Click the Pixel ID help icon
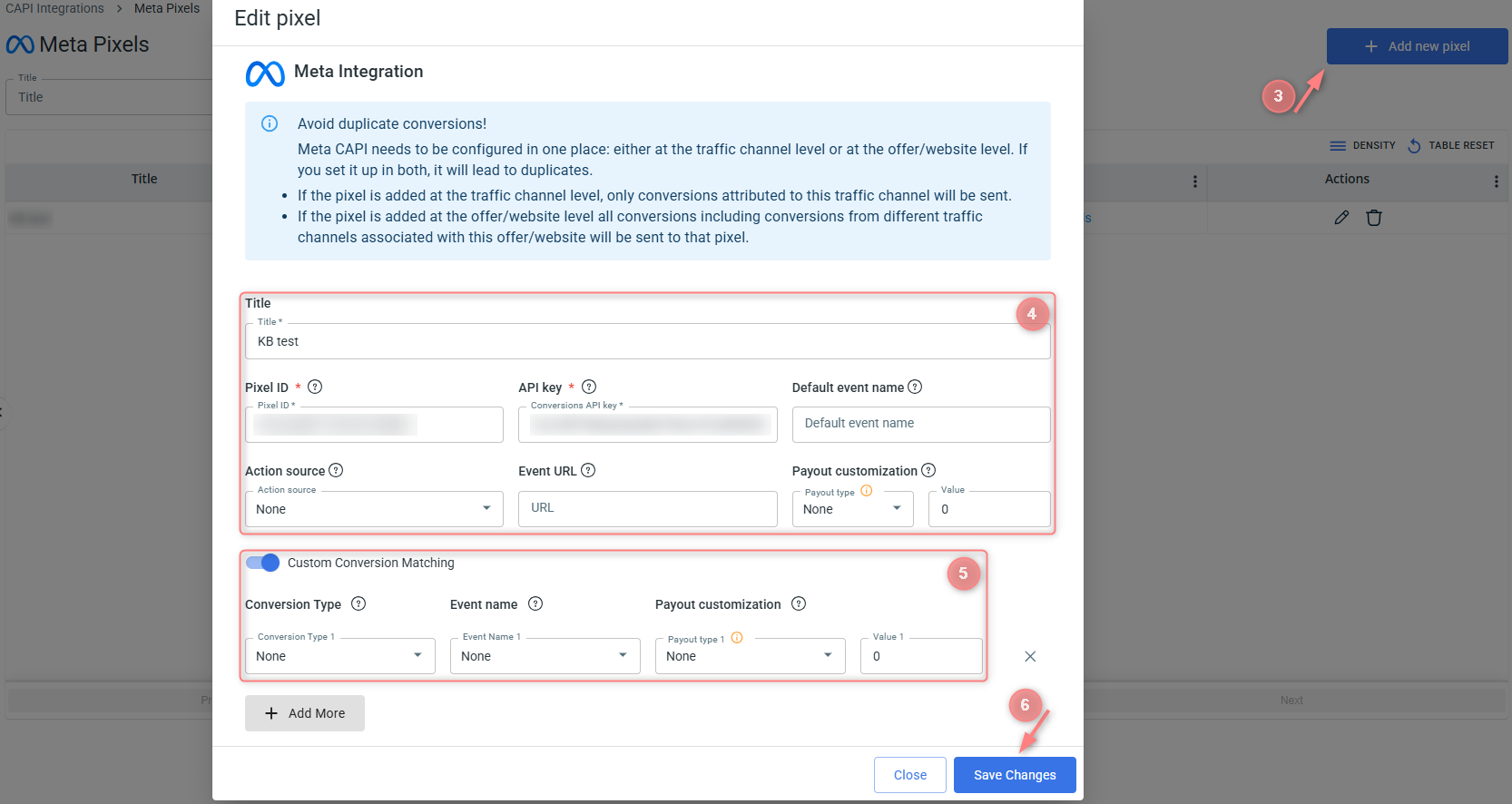Image resolution: width=1512 pixels, height=804 pixels. [x=315, y=387]
